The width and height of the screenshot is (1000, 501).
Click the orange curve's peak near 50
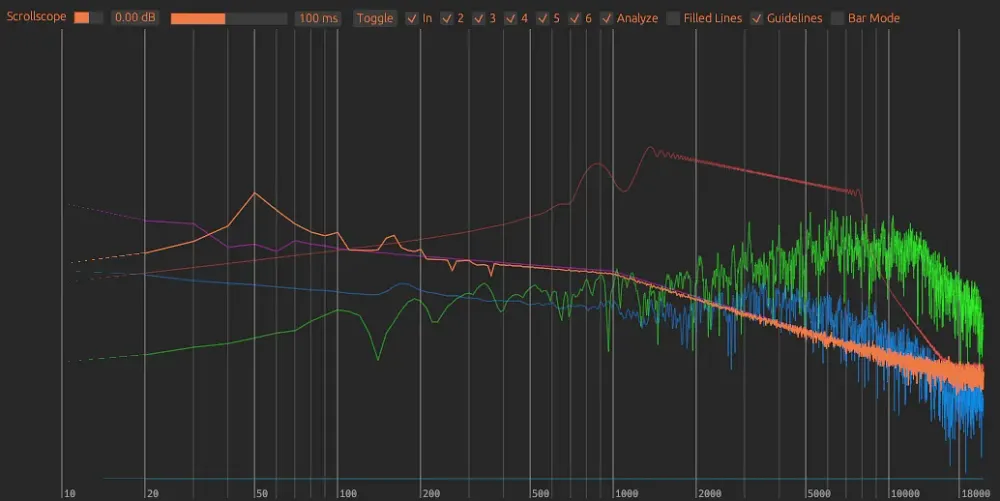pos(255,193)
